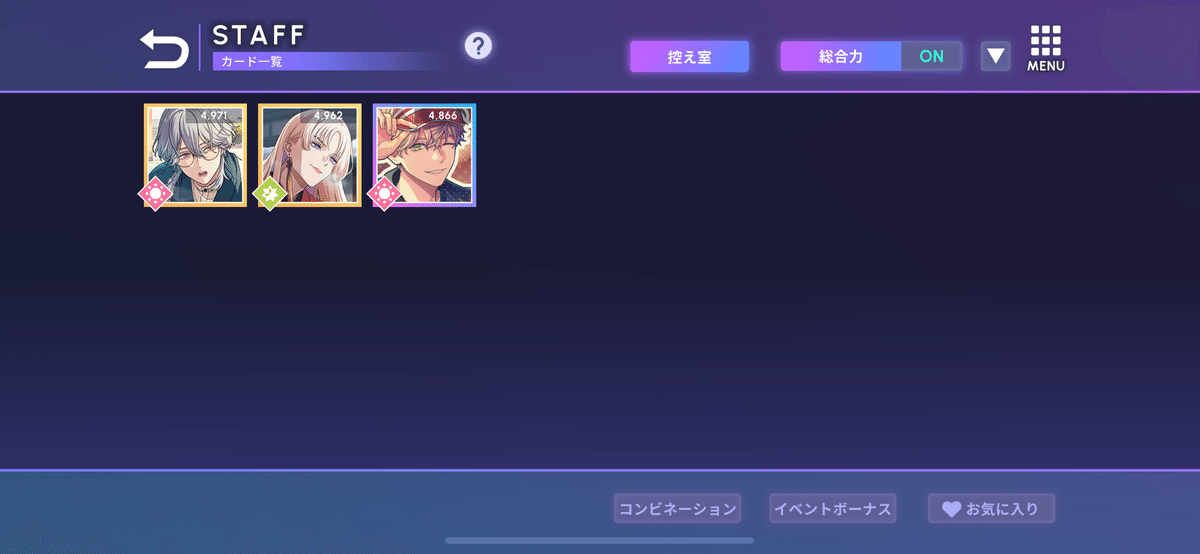Tap the bottom home indicator bar
1200x554 pixels.
pos(600,541)
